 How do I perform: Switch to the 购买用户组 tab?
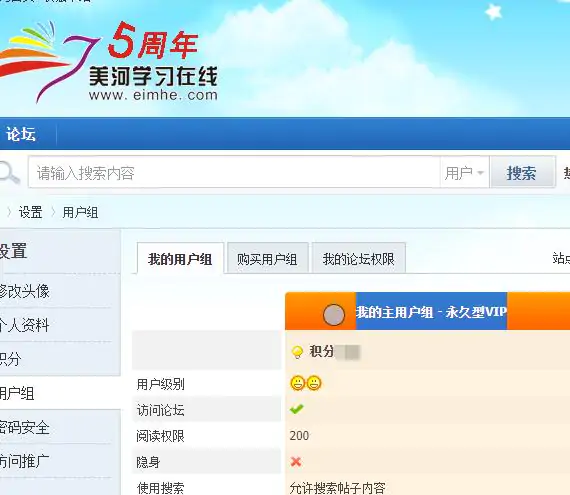[268, 259]
